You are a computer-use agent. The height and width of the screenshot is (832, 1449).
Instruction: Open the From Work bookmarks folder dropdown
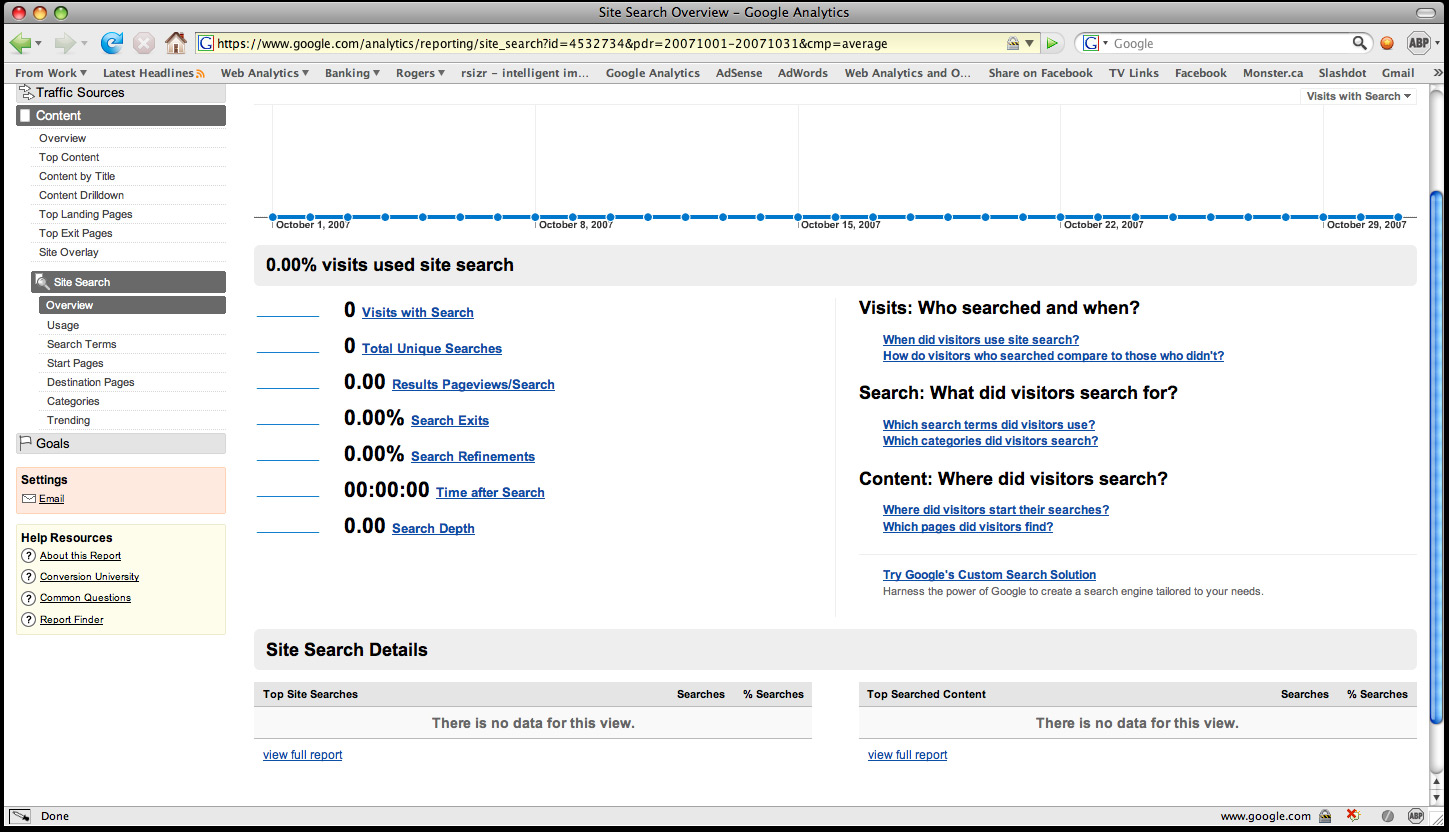point(50,73)
